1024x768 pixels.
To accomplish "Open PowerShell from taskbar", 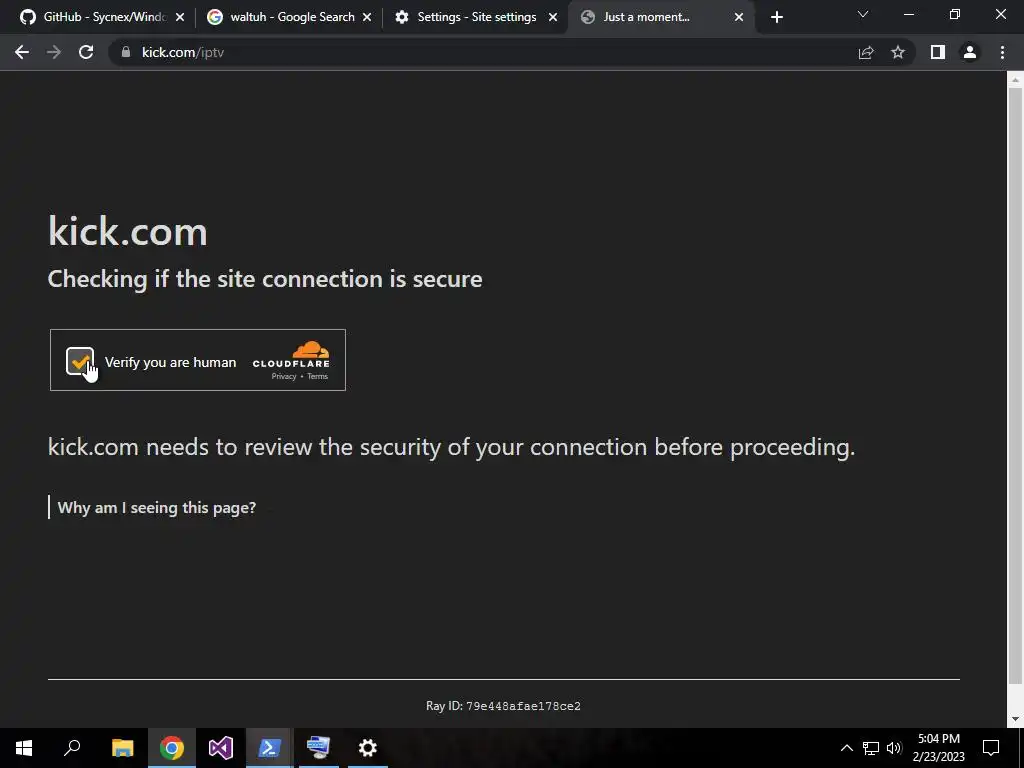I will point(270,748).
